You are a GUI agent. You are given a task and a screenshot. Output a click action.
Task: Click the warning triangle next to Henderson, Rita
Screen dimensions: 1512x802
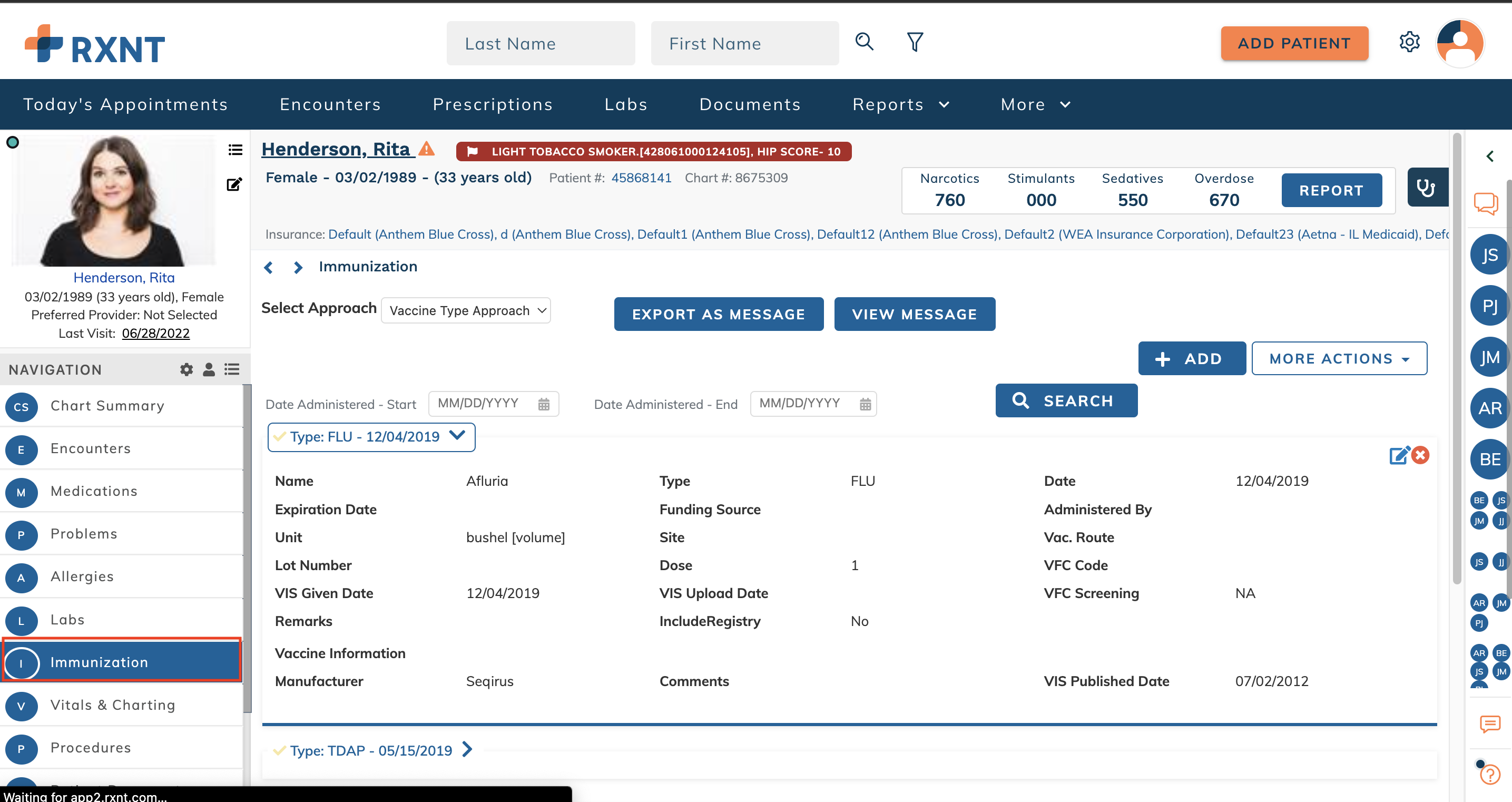pos(427,149)
